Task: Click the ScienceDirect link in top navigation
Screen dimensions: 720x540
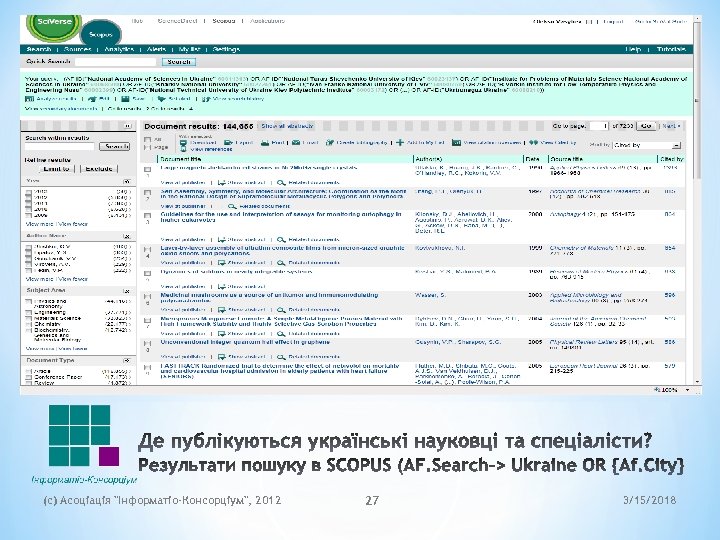Action: pos(177,21)
